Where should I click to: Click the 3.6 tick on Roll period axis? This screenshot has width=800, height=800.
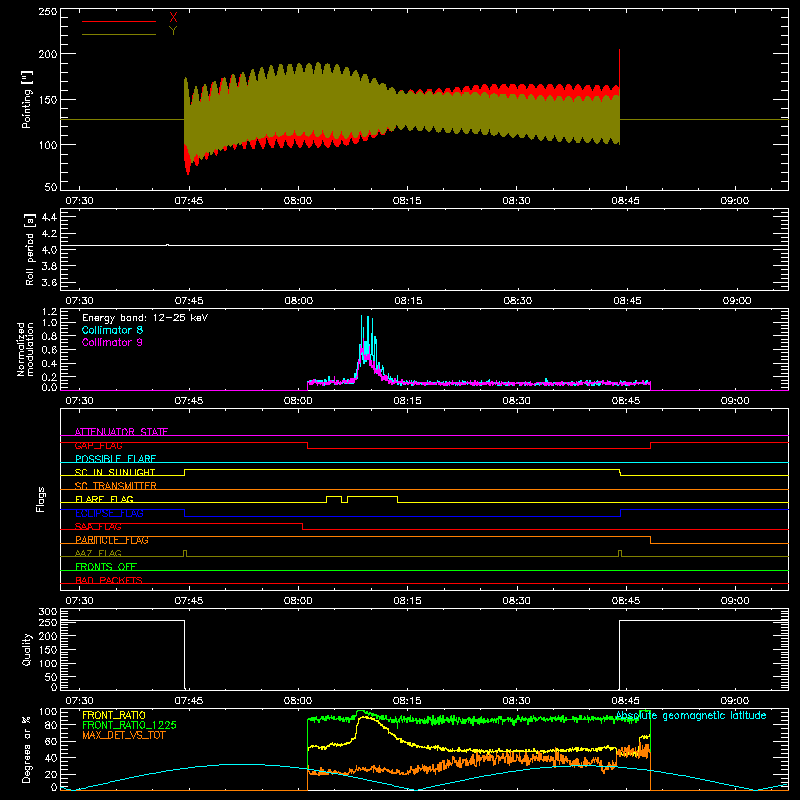pyautogui.click(x=49, y=282)
